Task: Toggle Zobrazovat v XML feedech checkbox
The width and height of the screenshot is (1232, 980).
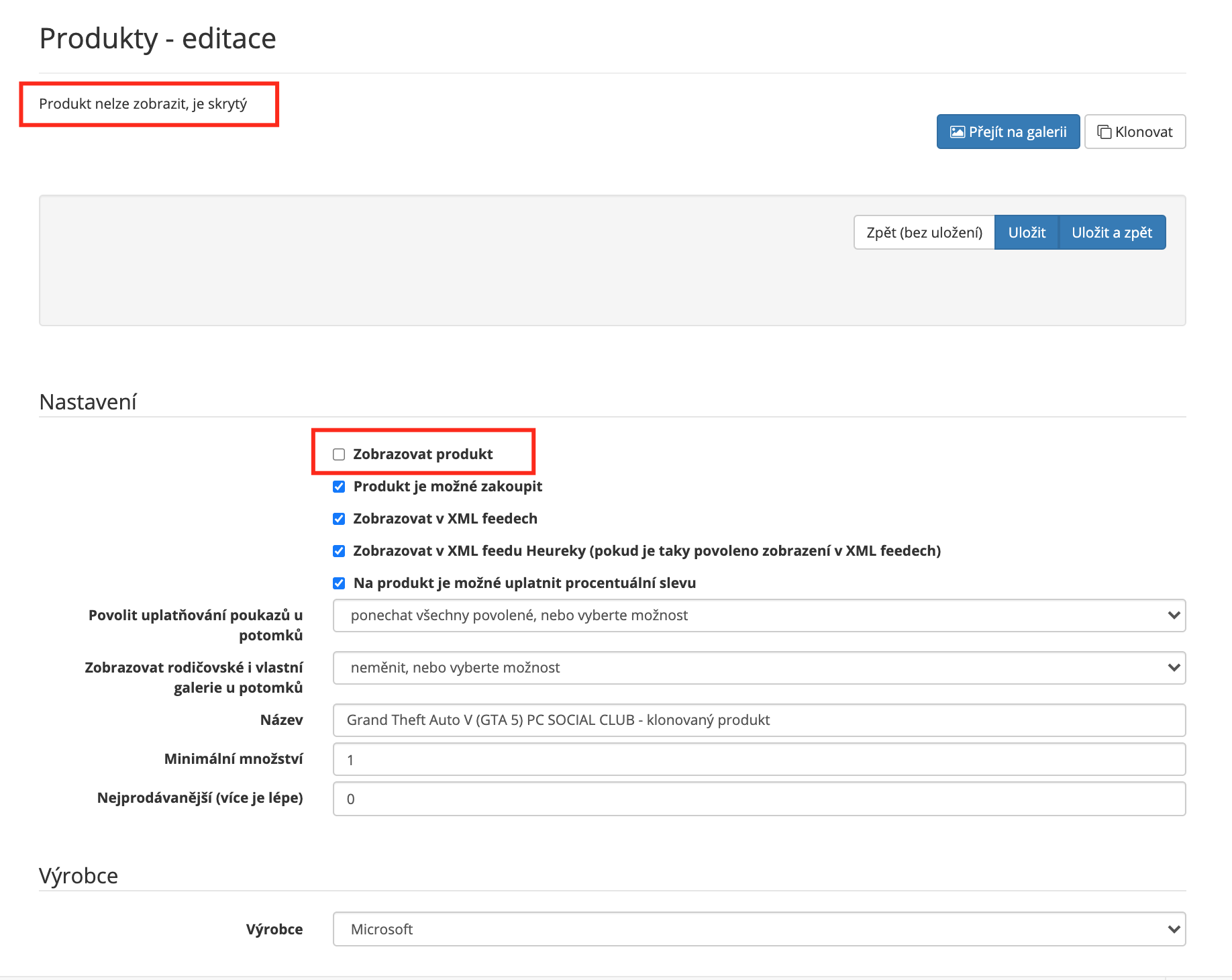Action: pos(339,519)
